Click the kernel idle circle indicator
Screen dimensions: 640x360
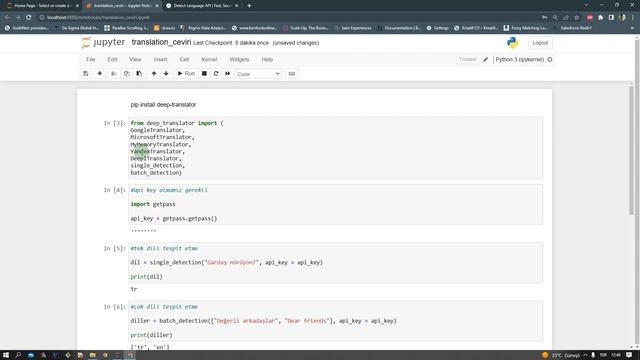(550, 60)
